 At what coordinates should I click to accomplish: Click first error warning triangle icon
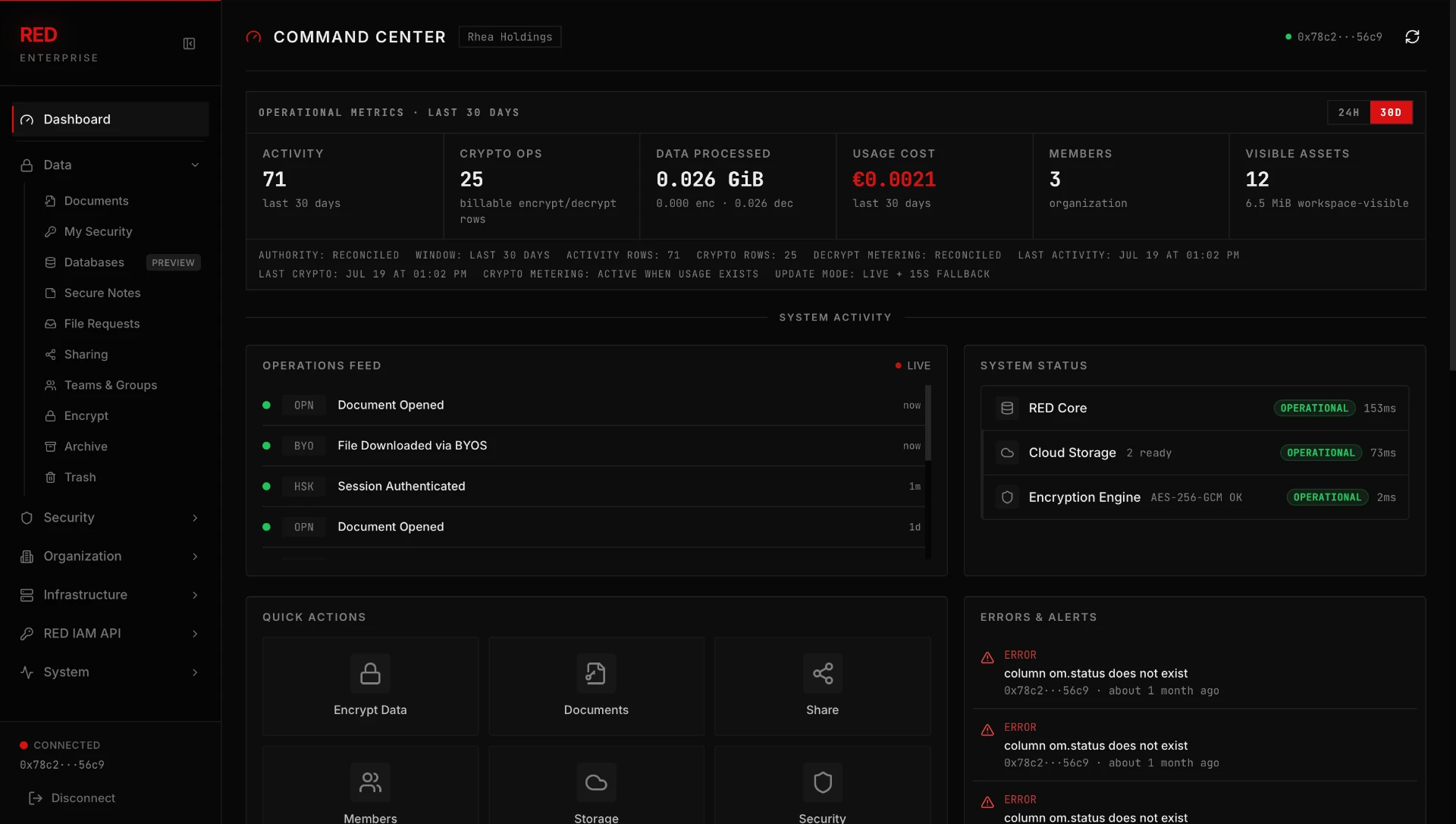click(987, 657)
